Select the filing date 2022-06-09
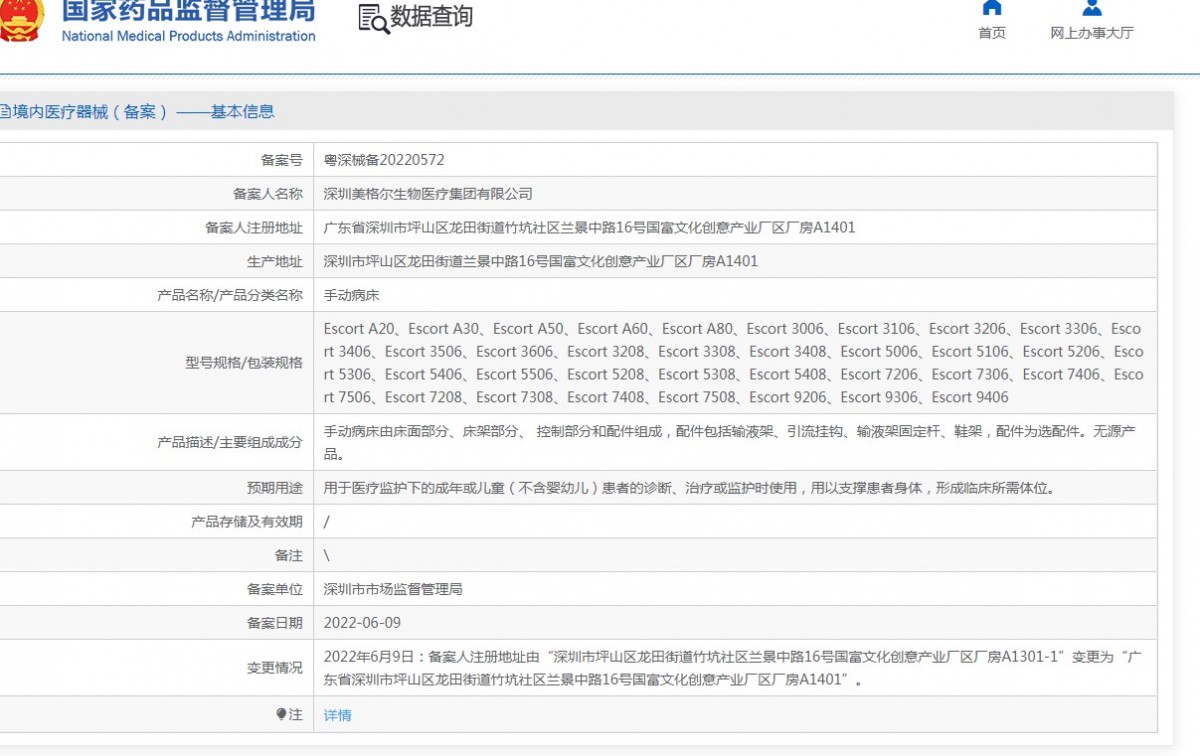 [x=362, y=623]
